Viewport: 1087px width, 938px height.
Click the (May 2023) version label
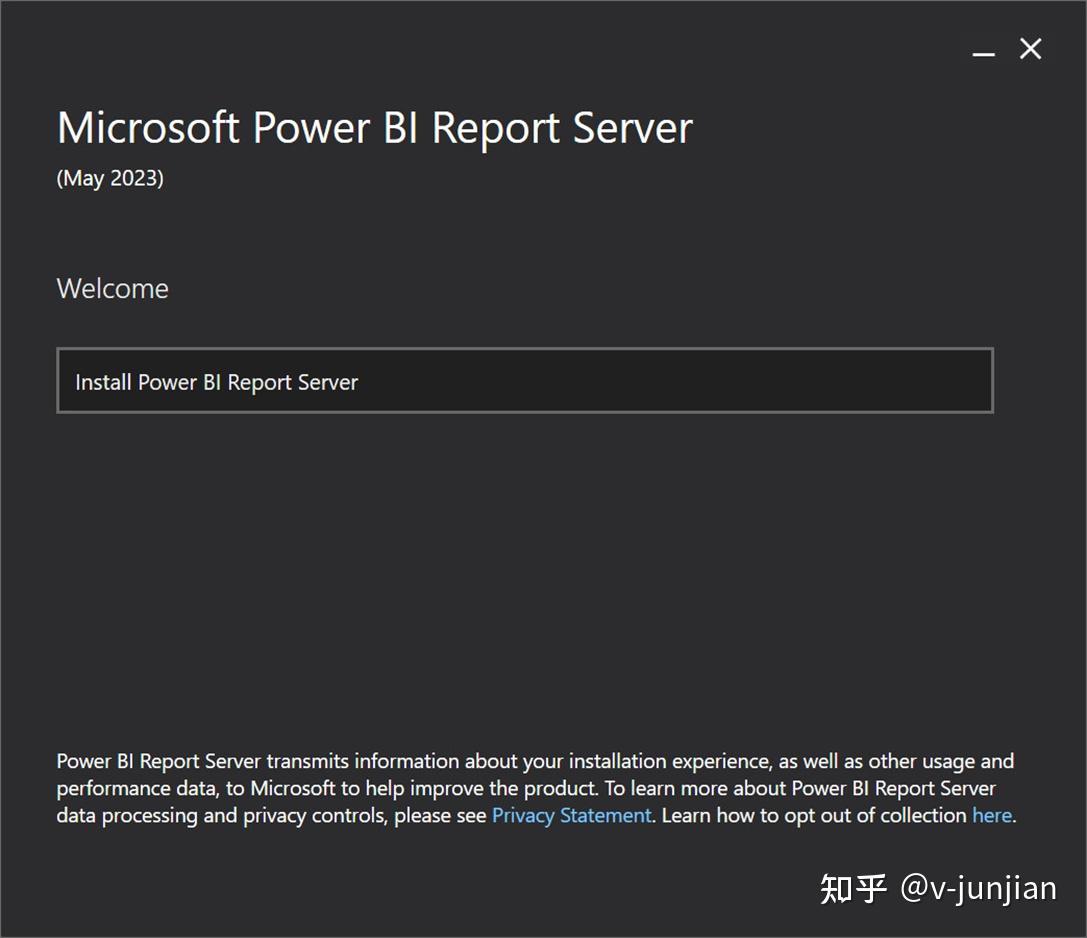click(110, 178)
